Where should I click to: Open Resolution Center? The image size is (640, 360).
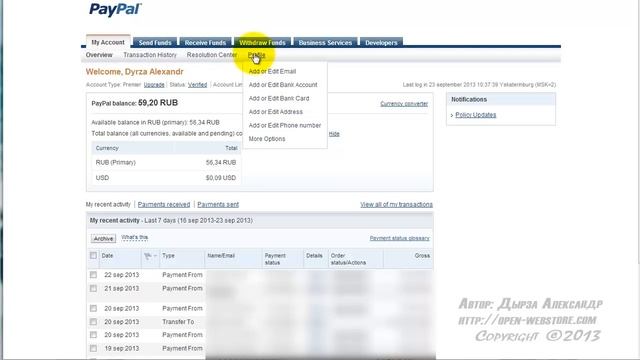(x=212, y=55)
